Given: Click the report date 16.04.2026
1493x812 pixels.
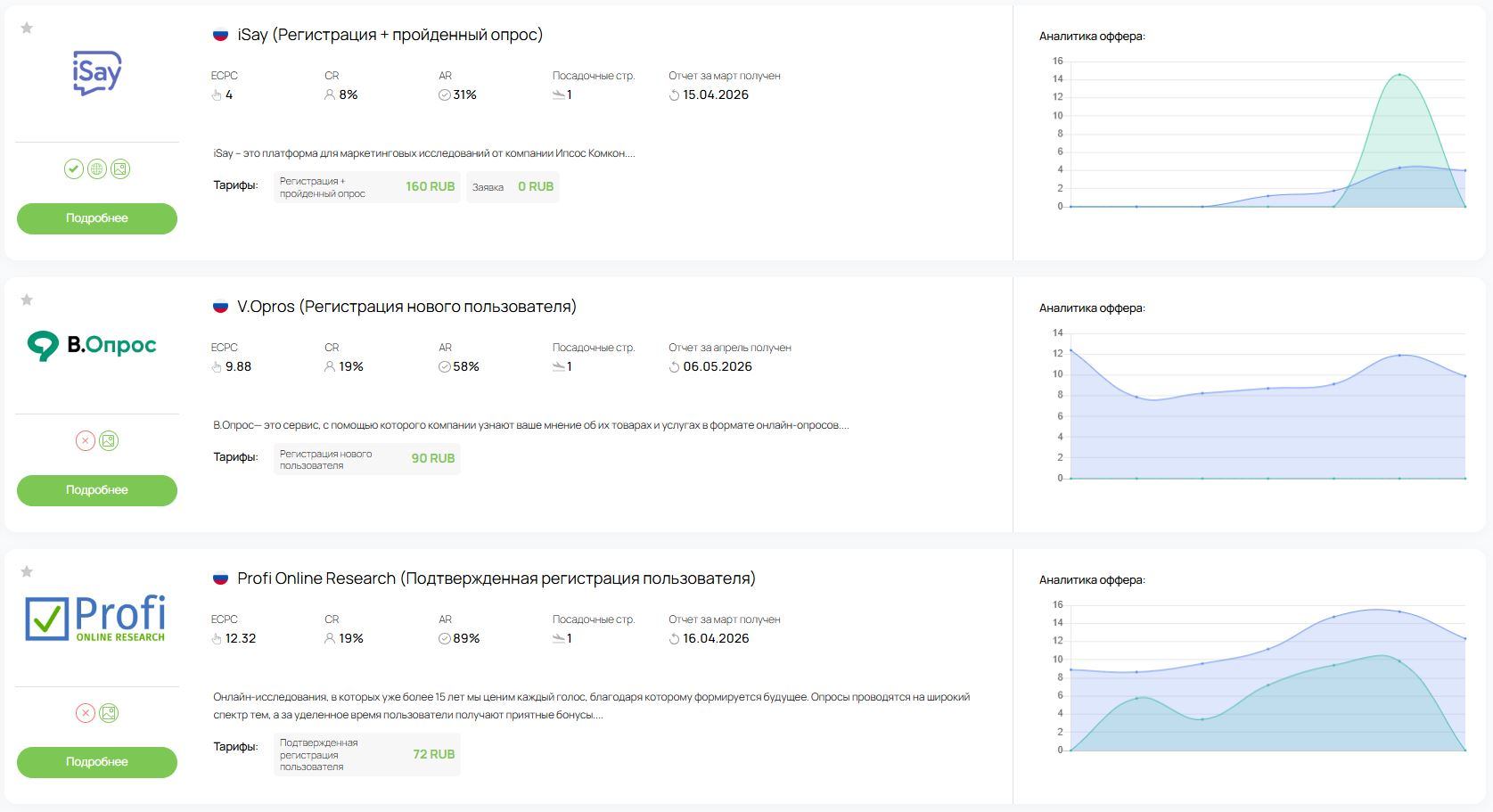Looking at the screenshot, I should pos(716,639).
